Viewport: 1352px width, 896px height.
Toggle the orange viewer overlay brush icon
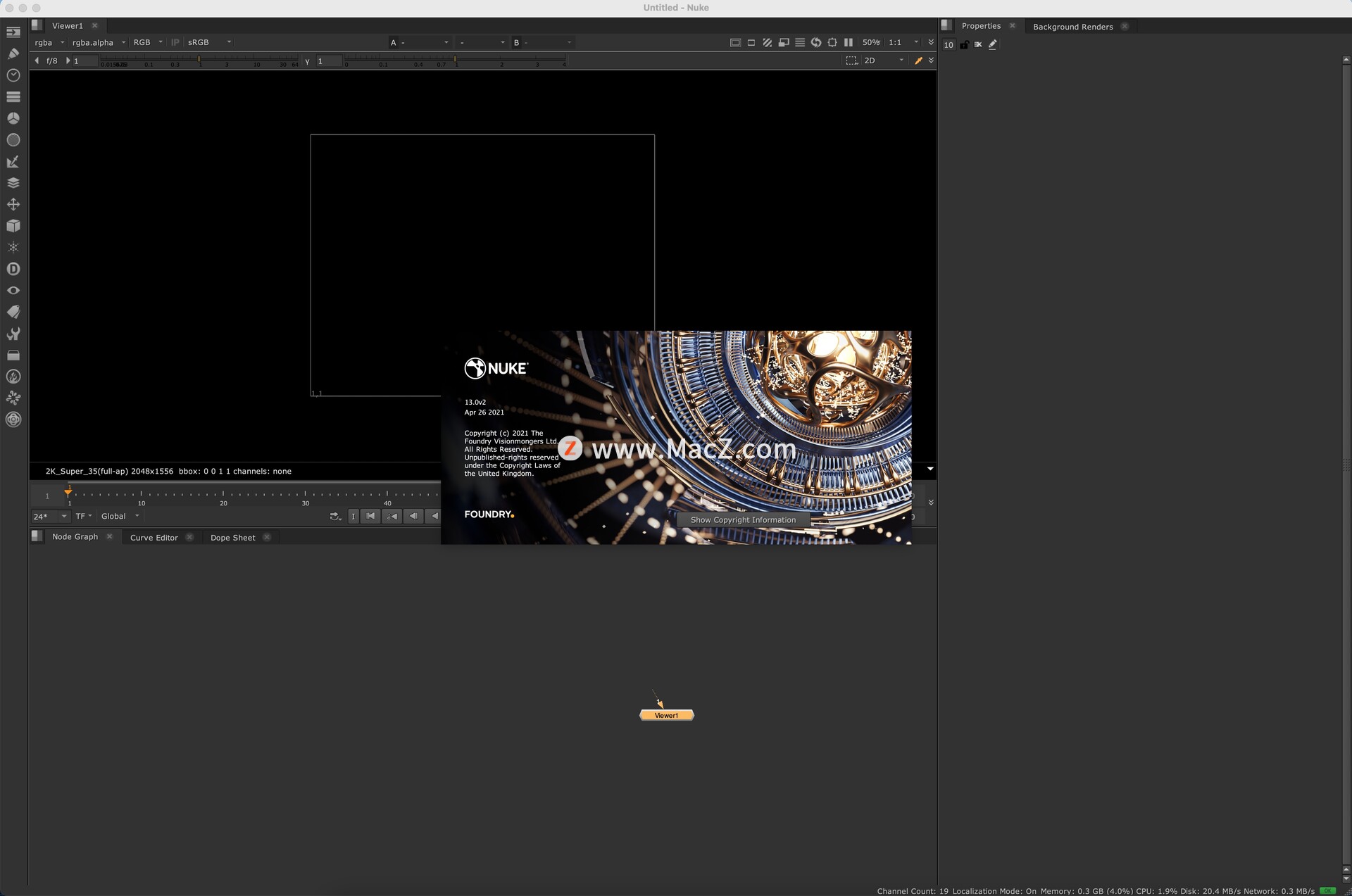pos(918,61)
